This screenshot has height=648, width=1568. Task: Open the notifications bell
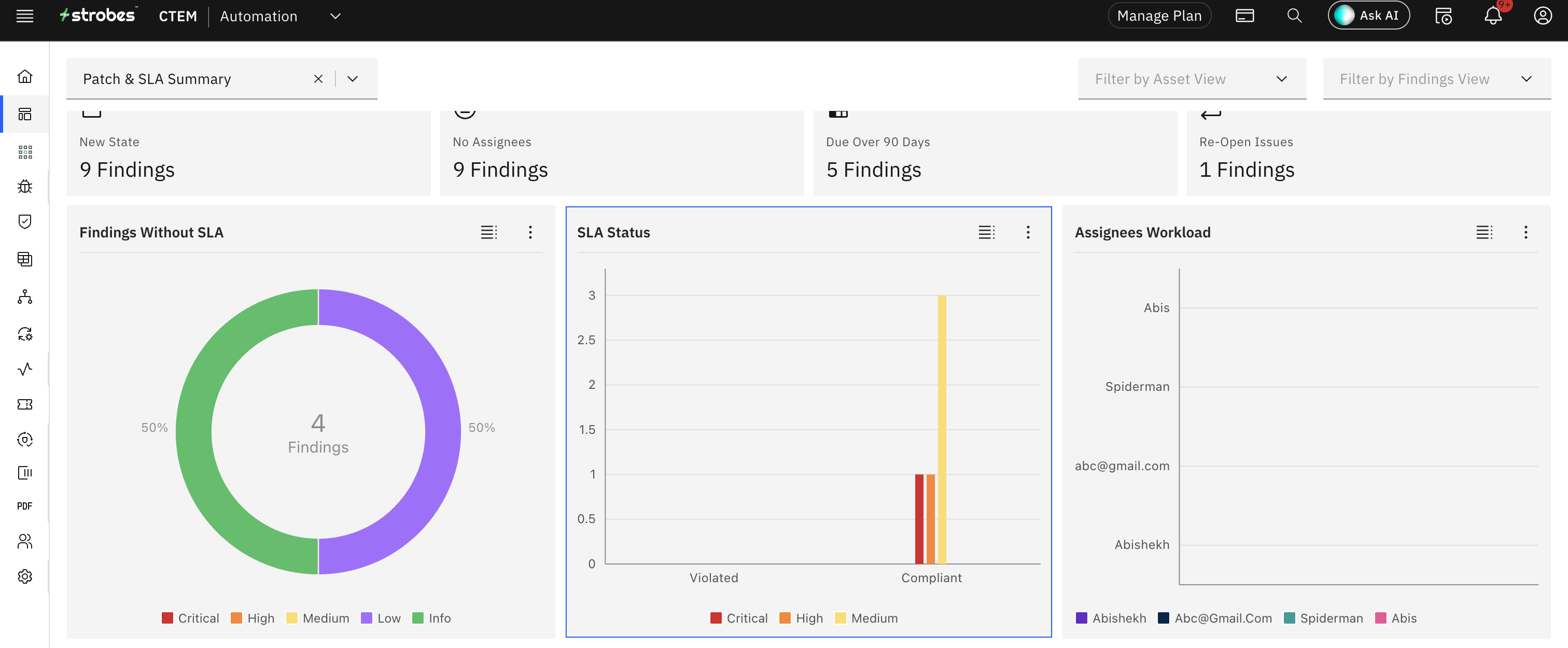pyautogui.click(x=1492, y=16)
